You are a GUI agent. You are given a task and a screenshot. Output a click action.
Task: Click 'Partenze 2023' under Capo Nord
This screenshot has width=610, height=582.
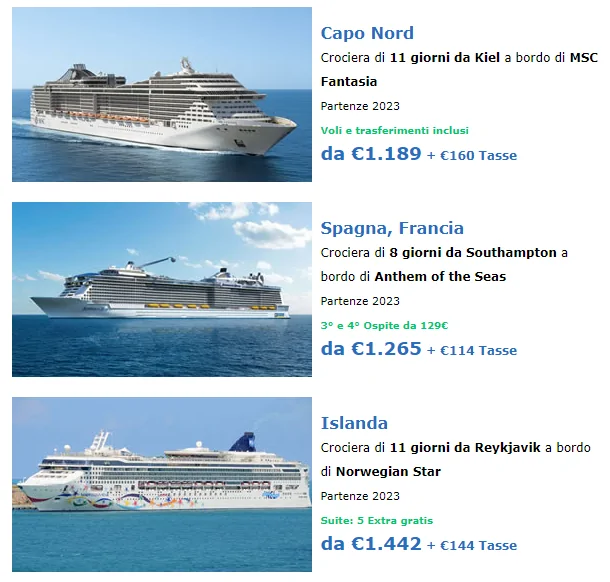point(358,105)
